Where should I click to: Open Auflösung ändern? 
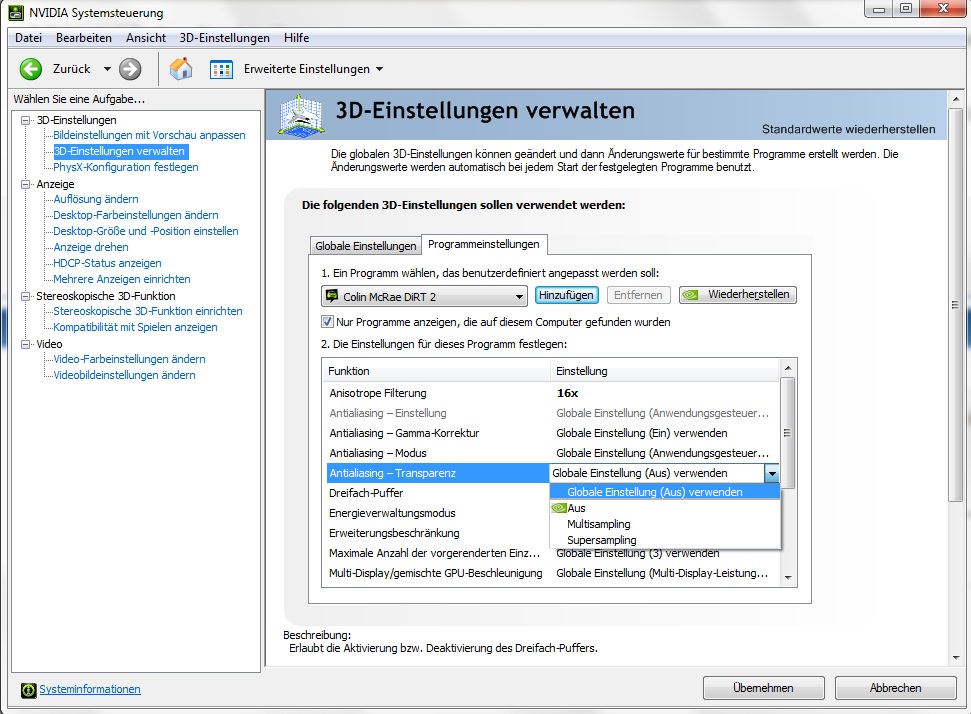point(96,199)
